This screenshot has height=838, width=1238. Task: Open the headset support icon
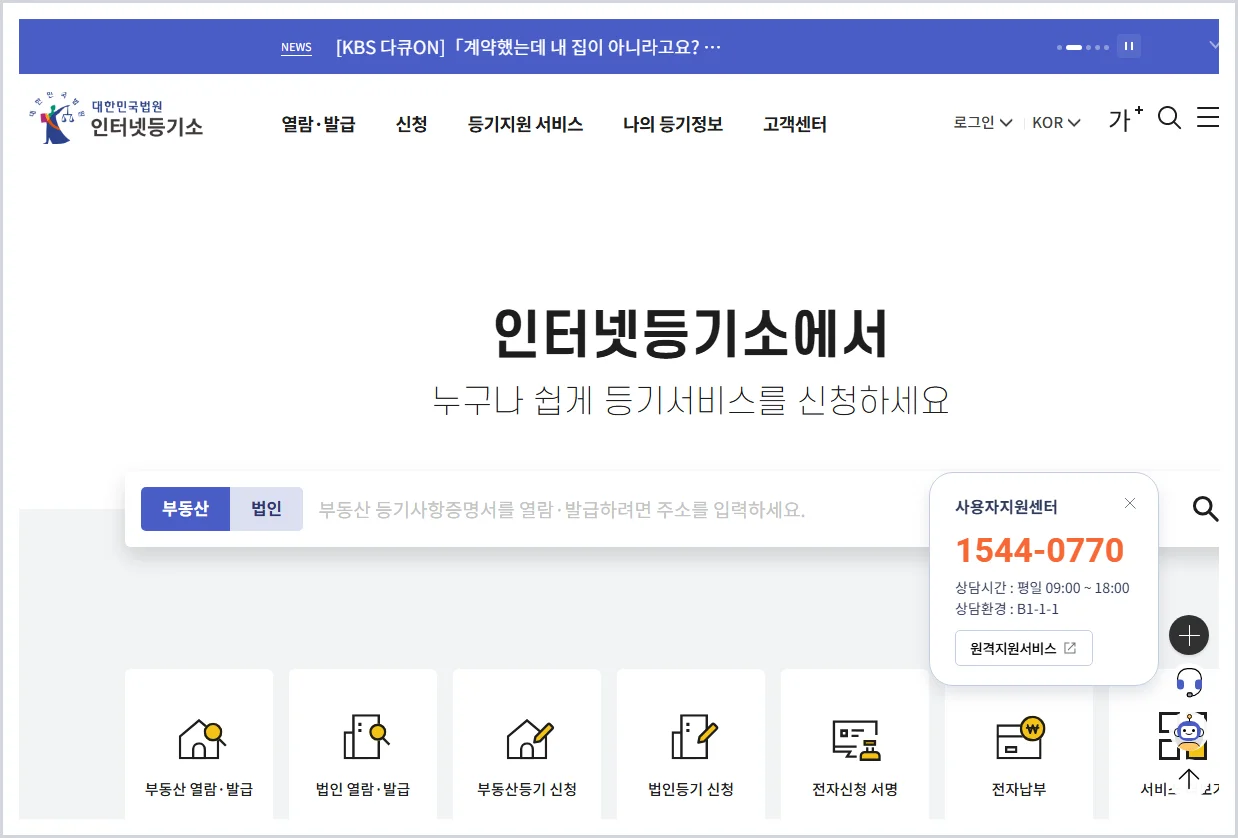point(1189,683)
